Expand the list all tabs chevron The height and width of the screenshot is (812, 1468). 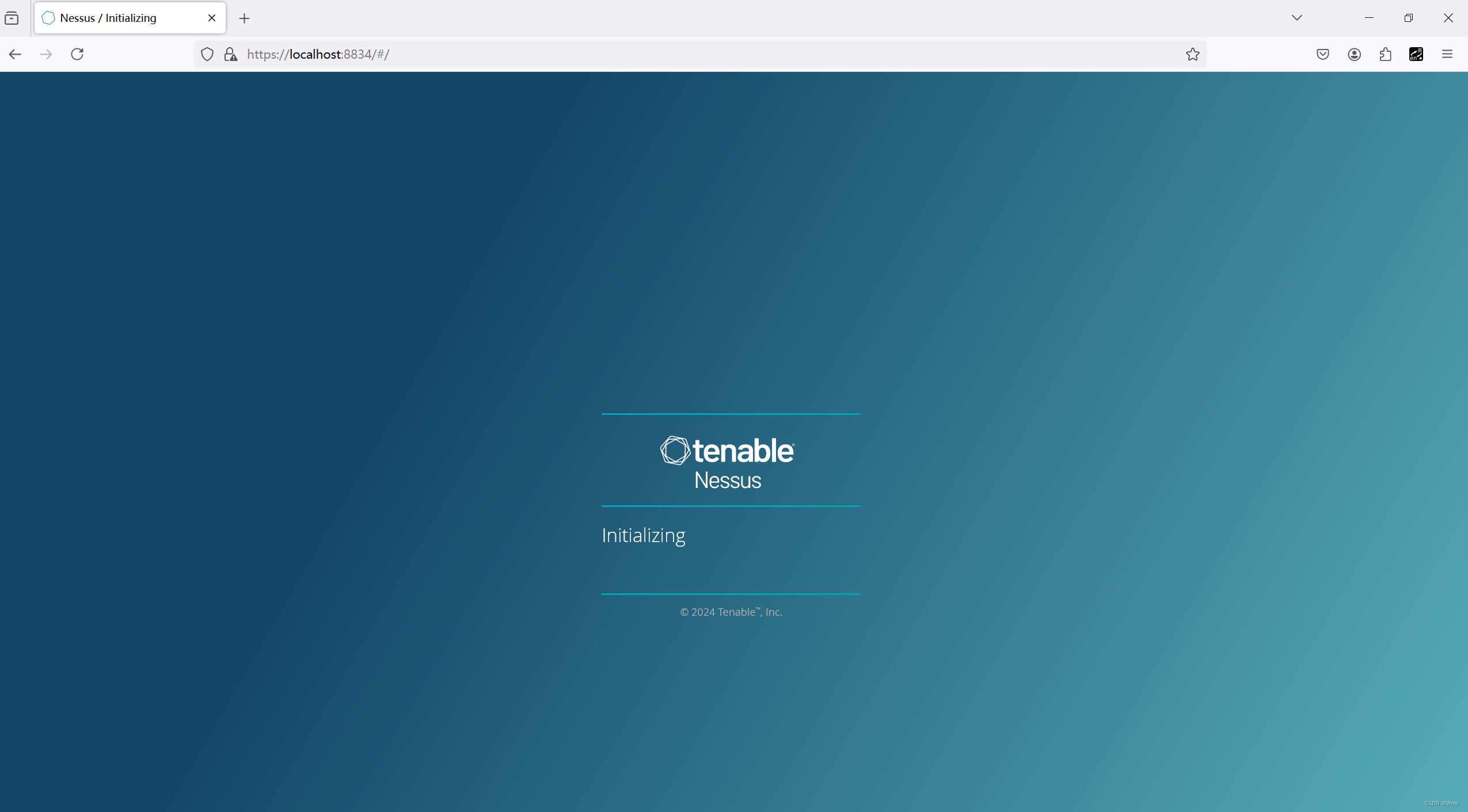1296,18
